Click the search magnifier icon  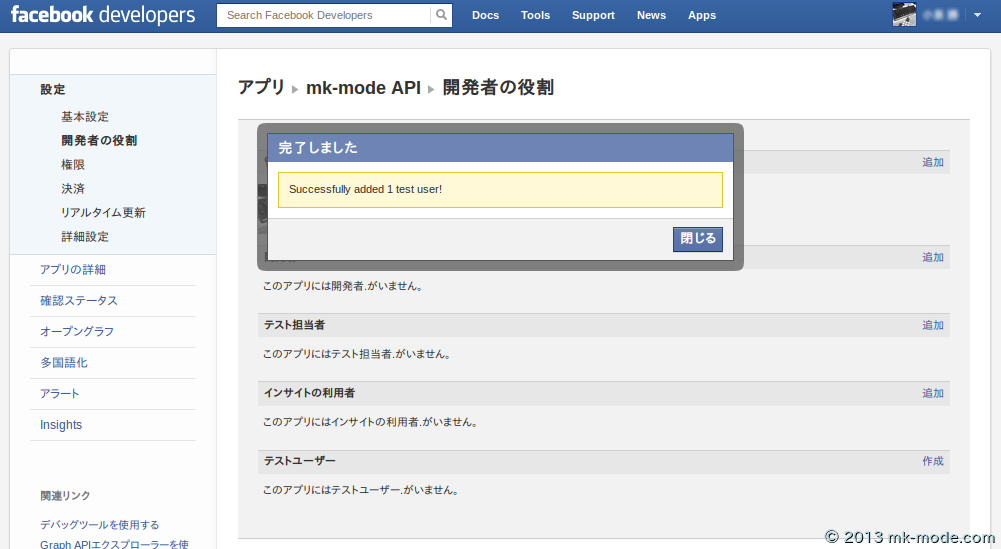pyautogui.click(x=441, y=15)
